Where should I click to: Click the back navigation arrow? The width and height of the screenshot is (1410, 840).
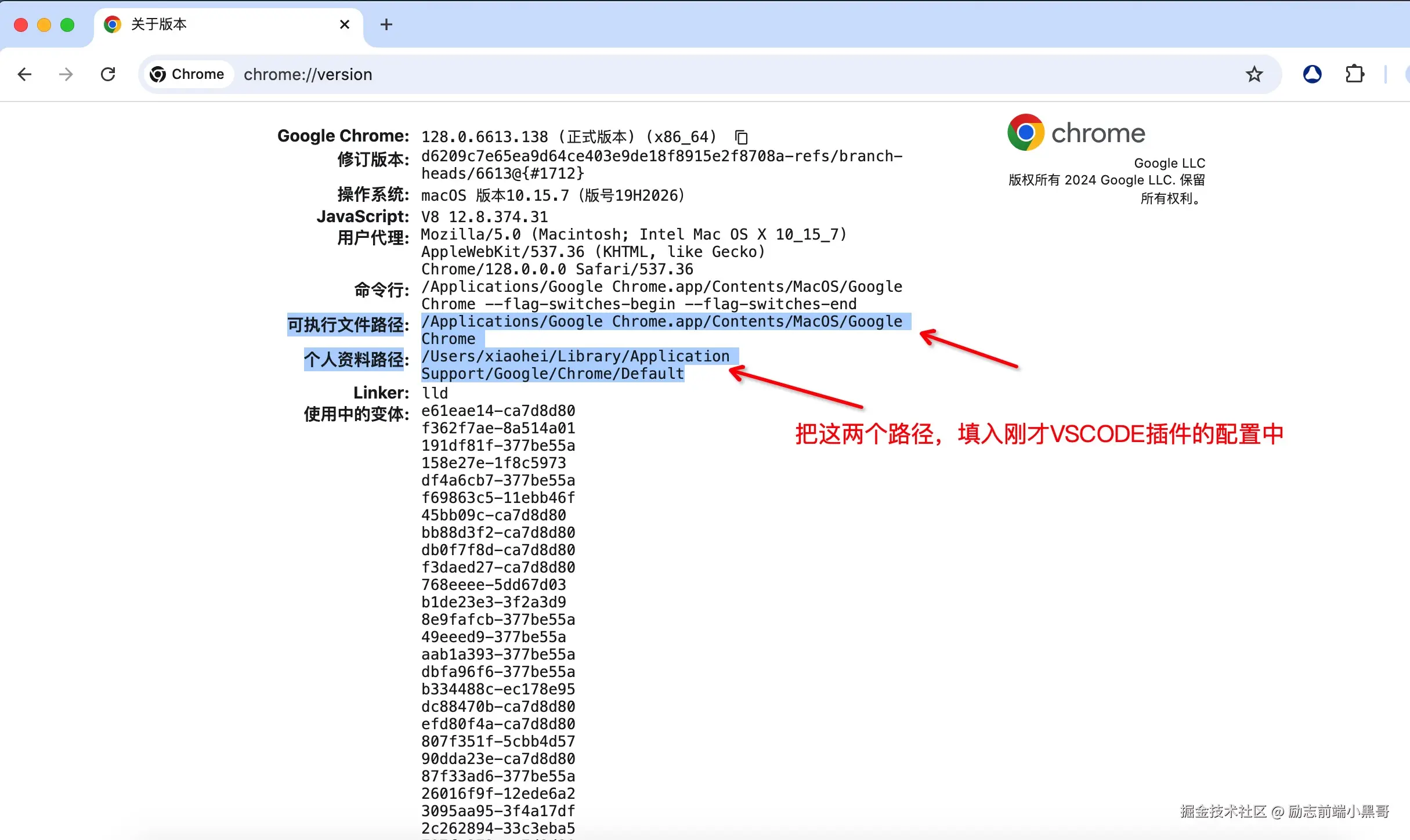pos(24,74)
